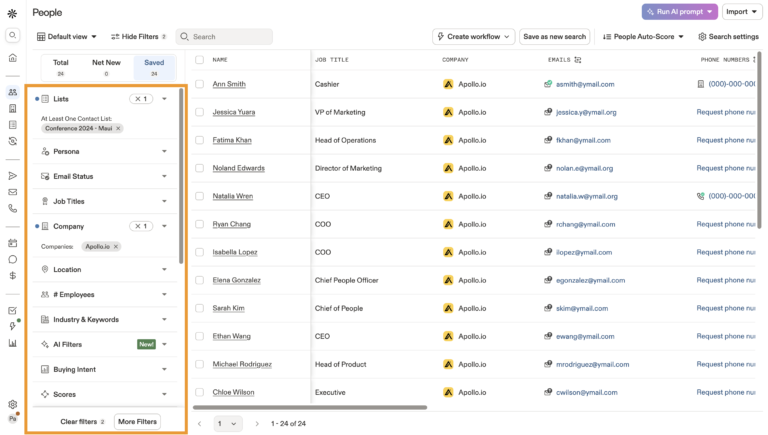The width and height of the screenshot is (768, 435).
Task: Select the checkbox for Isabella Lopez
Action: click(x=199, y=252)
